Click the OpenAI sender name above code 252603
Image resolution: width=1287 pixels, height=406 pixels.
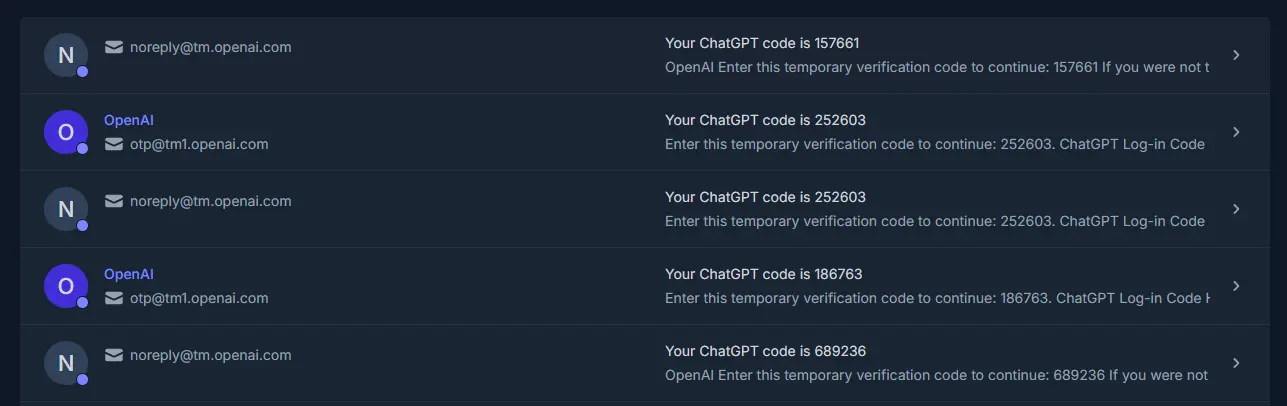[129, 120]
